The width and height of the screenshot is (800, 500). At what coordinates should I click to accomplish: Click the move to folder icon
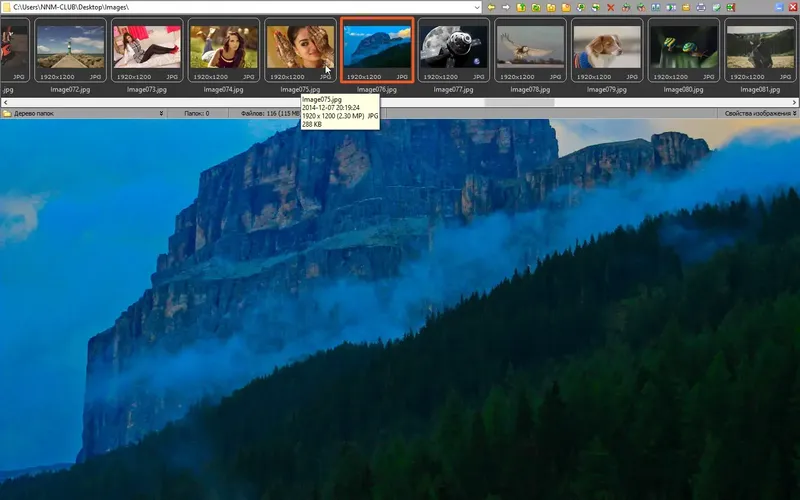tap(596, 8)
